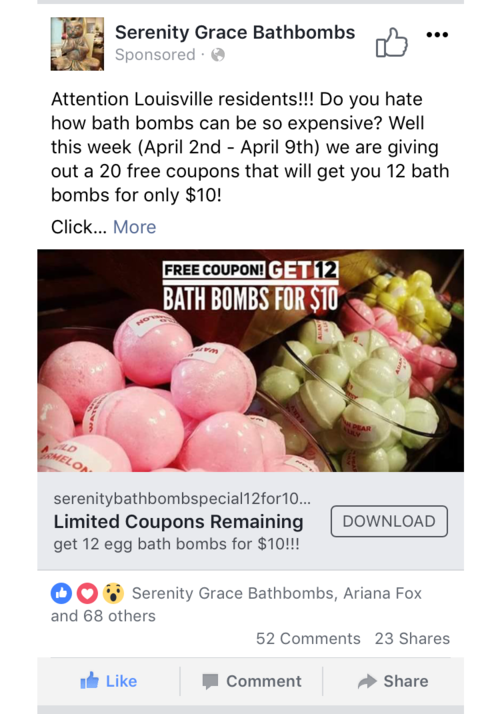Click the wow face reaction icon
The width and height of the screenshot is (500, 714).
[113, 593]
